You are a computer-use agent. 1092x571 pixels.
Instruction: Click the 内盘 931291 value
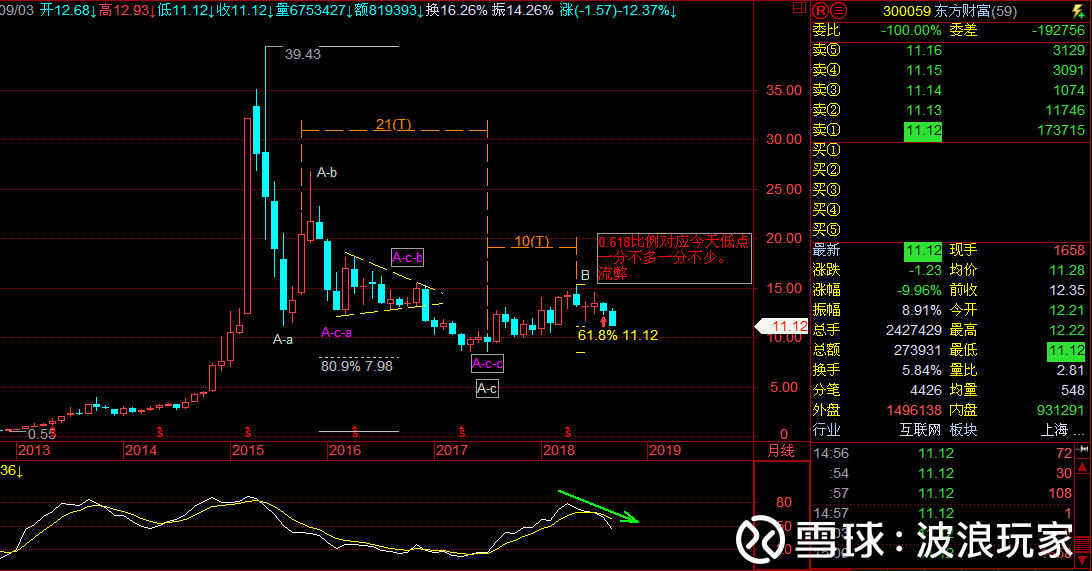click(x=1061, y=410)
